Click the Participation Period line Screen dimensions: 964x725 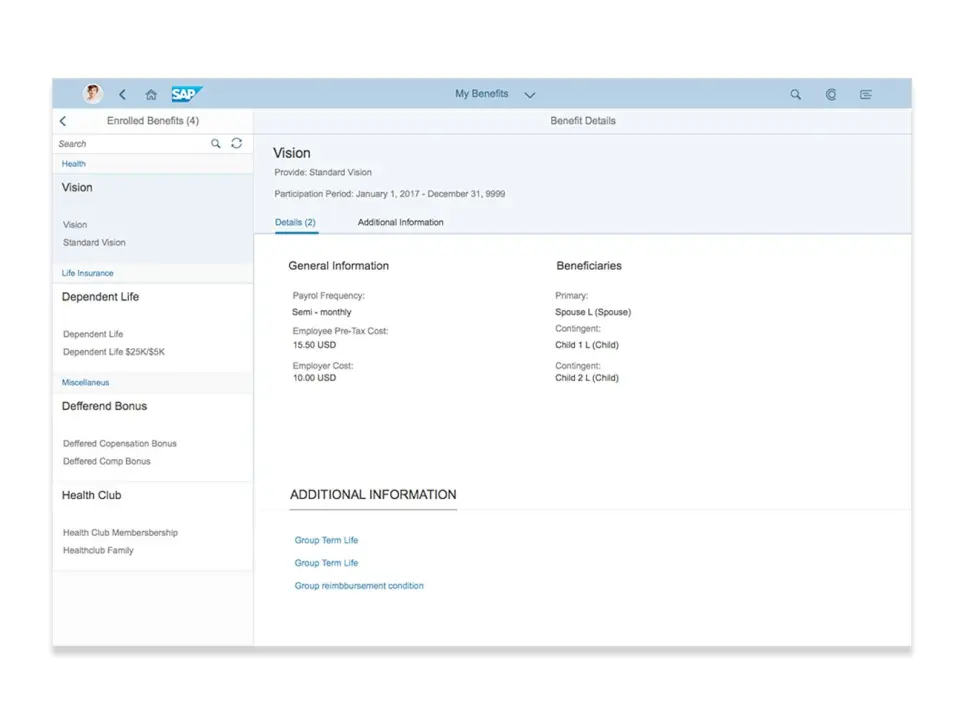pyautogui.click(x=390, y=194)
